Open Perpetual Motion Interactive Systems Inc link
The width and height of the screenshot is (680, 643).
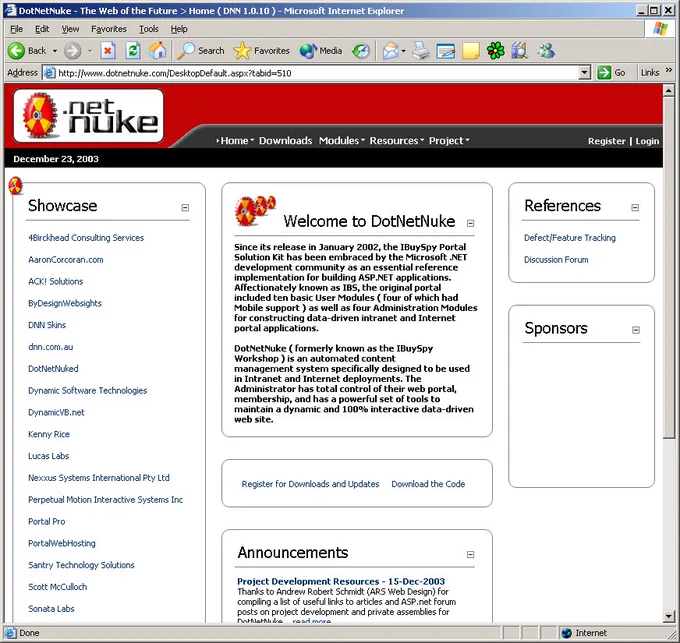pyautogui.click(x=105, y=499)
